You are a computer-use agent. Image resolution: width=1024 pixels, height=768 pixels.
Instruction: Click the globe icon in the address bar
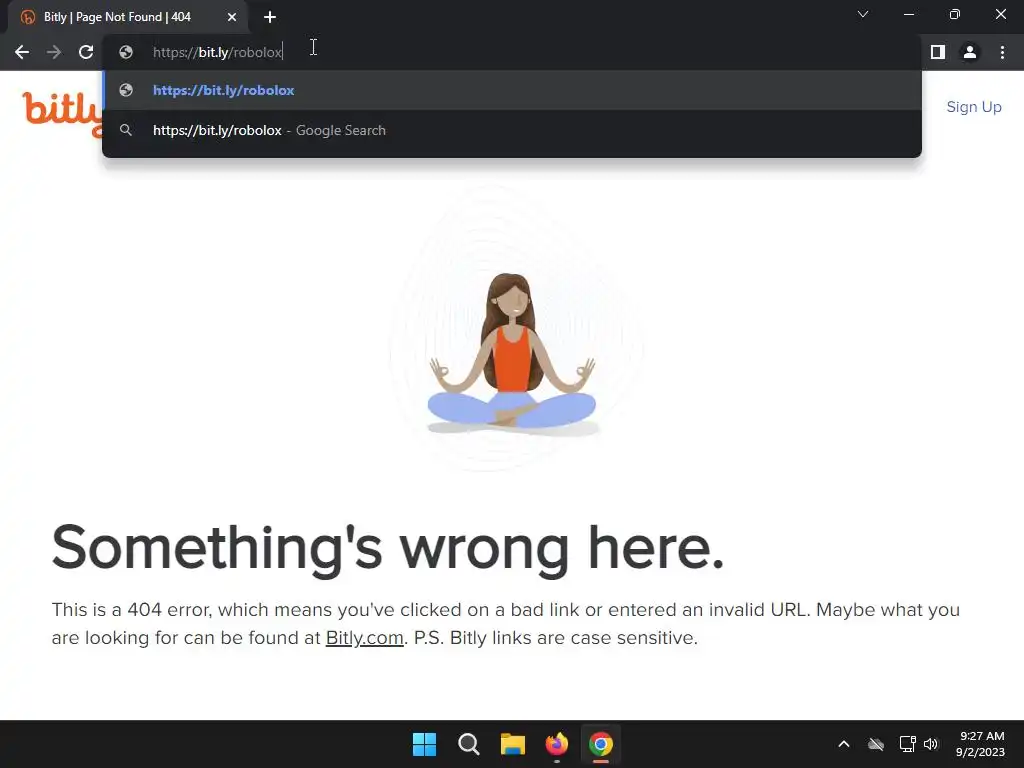(x=126, y=52)
